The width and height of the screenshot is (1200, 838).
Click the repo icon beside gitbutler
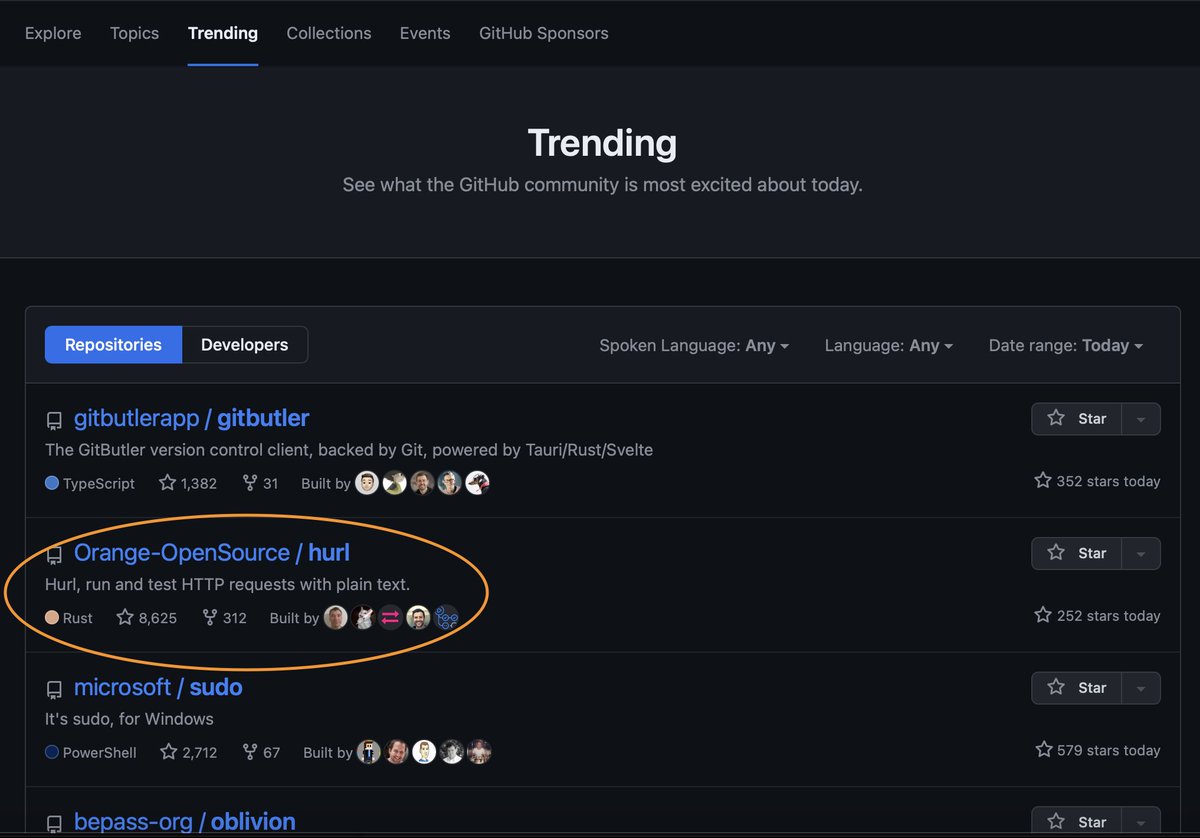click(x=54, y=420)
